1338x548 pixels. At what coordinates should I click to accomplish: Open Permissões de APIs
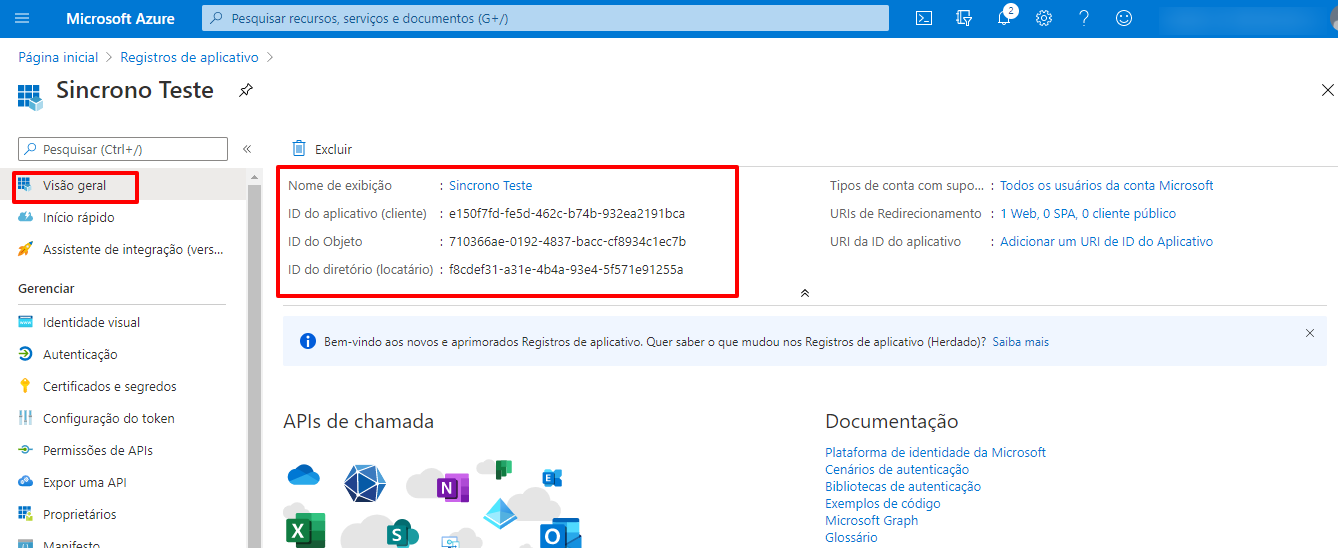[98, 450]
